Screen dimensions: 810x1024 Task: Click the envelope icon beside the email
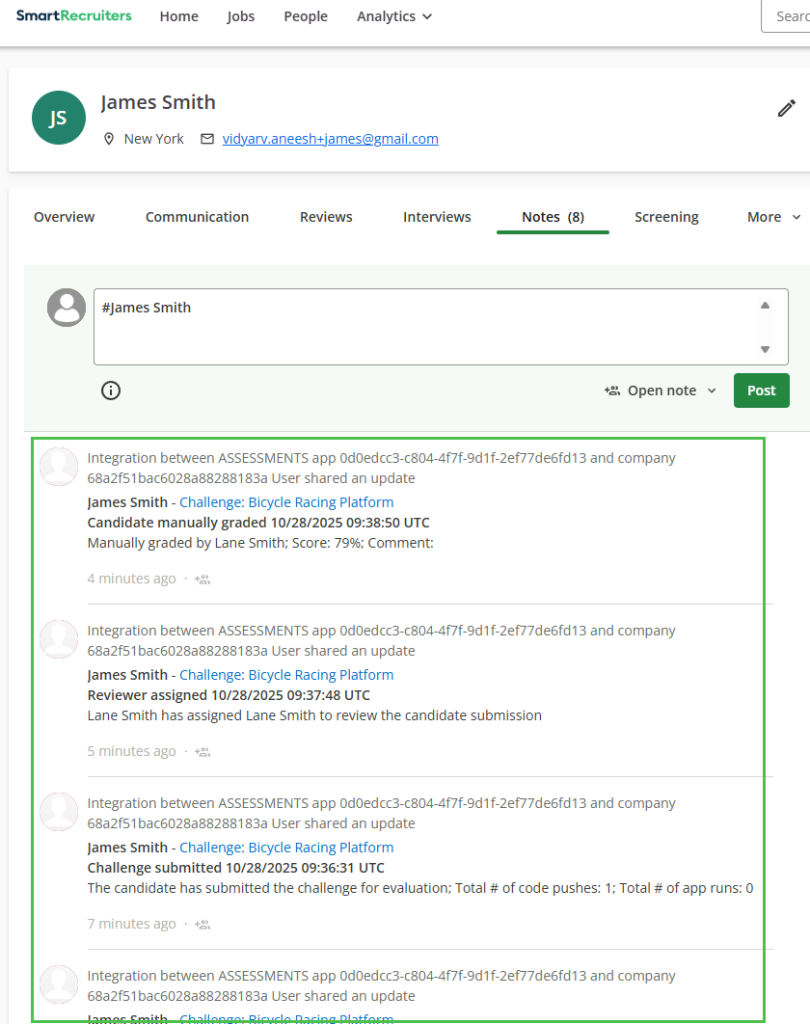click(x=207, y=139)
